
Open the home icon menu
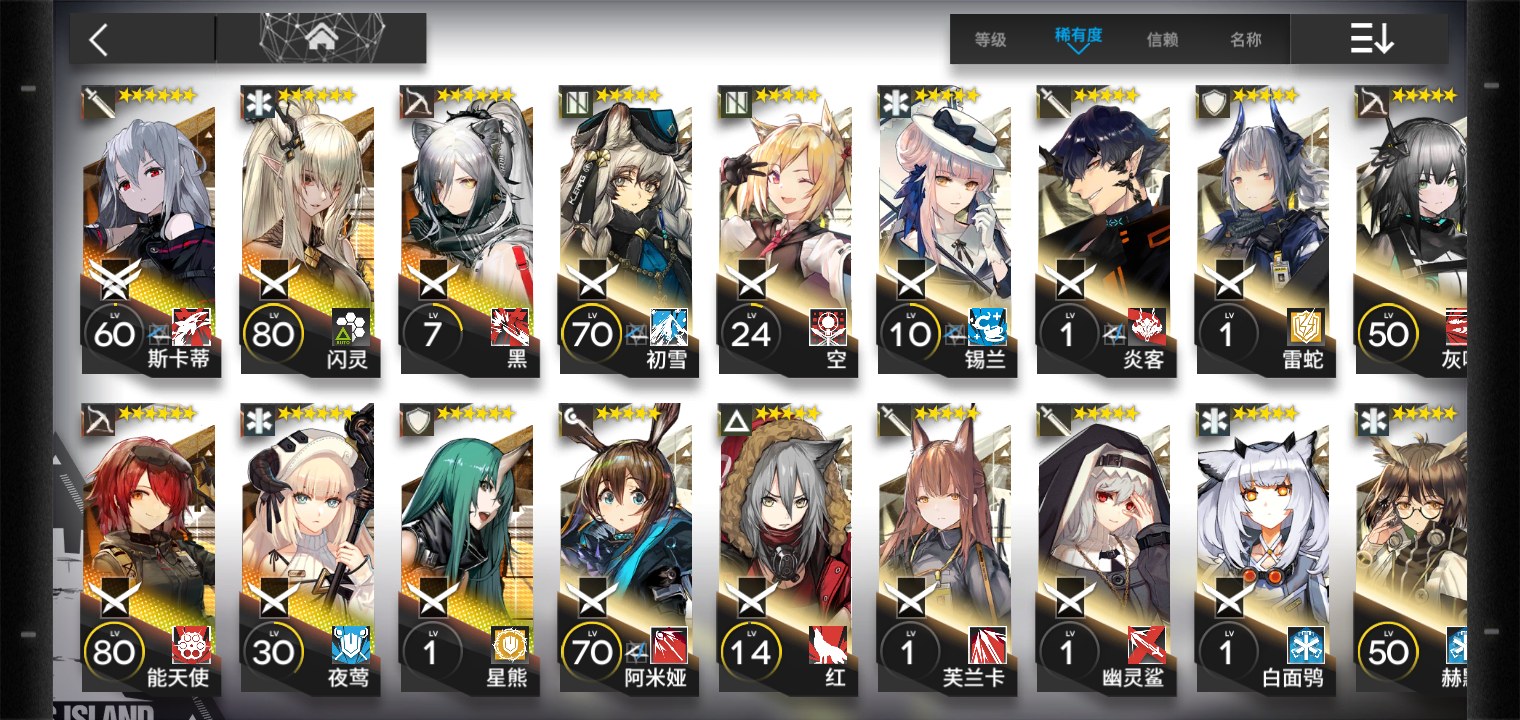coord(322,39)
